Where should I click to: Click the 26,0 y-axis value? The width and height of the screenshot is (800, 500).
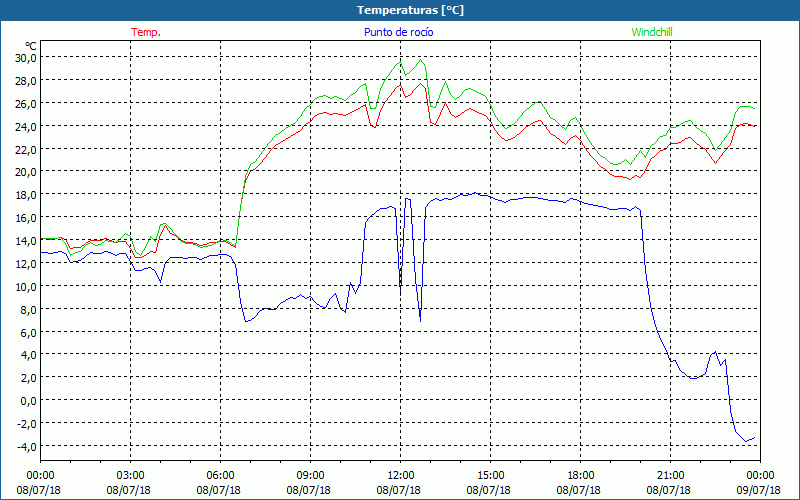click(26, 104)
